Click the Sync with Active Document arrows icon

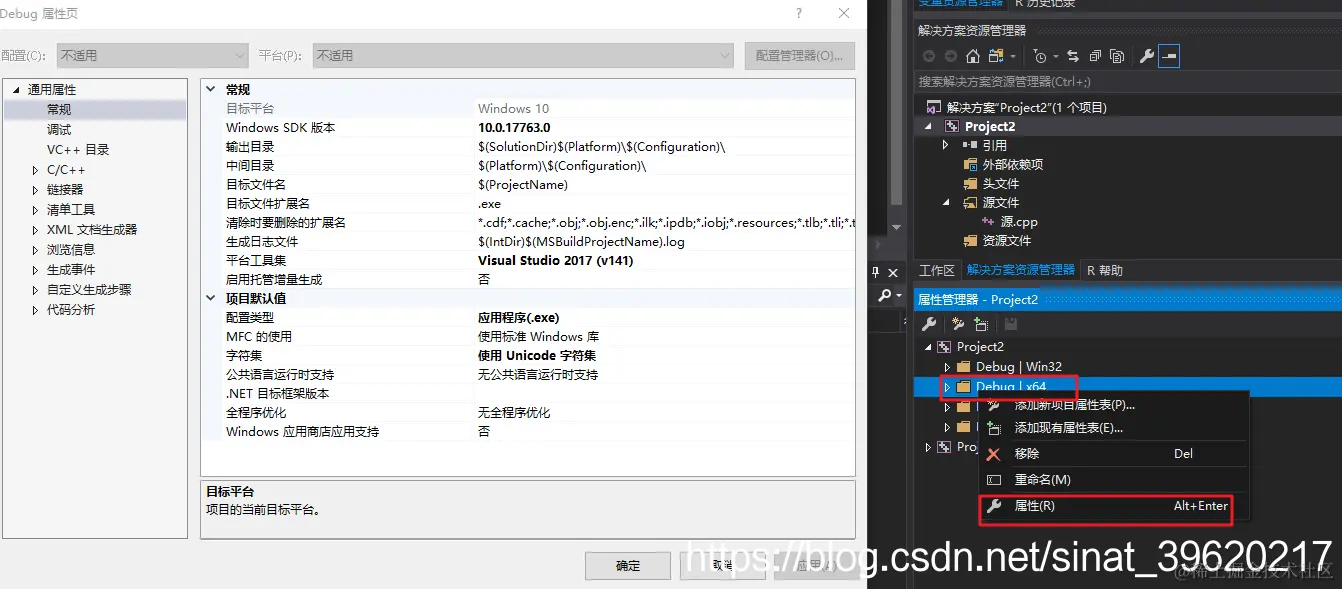[x=1073, y=56]
